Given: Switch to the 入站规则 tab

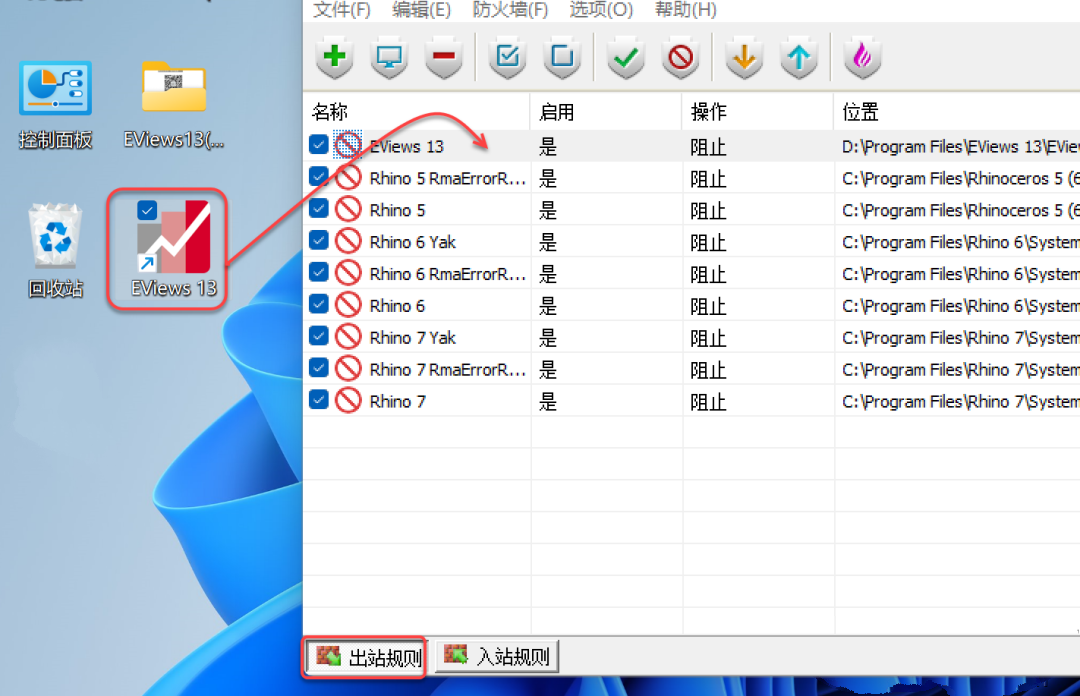Looking at the screenshot, I should click(x=497, y=656).
